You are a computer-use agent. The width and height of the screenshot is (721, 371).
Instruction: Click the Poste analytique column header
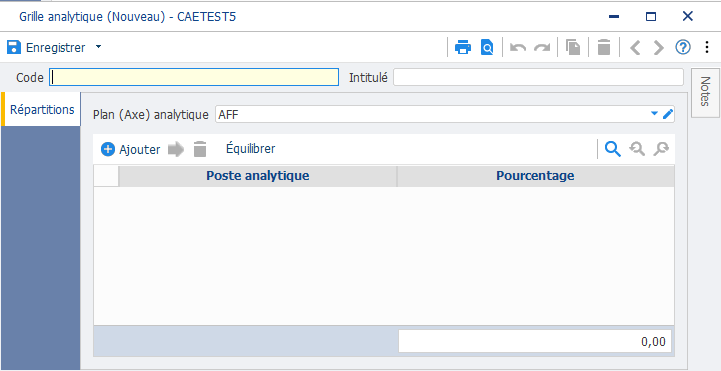click(258, 176)
